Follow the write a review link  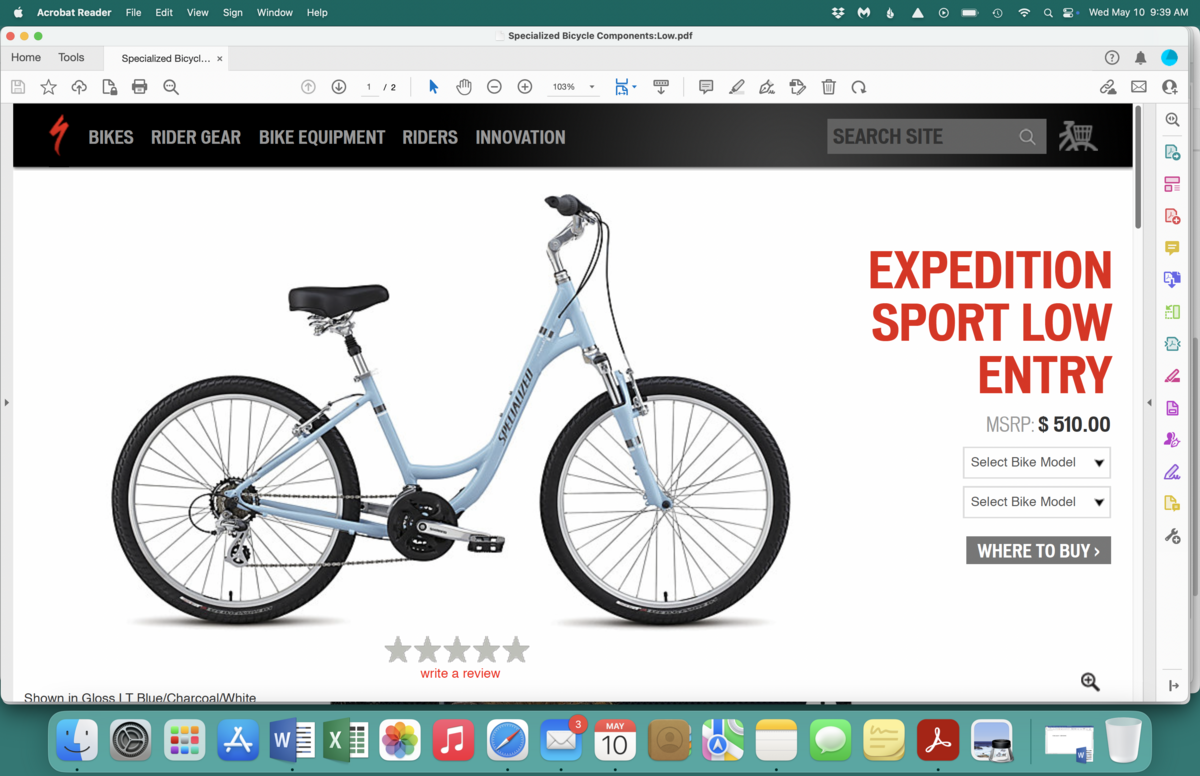[x=459, y=673]
